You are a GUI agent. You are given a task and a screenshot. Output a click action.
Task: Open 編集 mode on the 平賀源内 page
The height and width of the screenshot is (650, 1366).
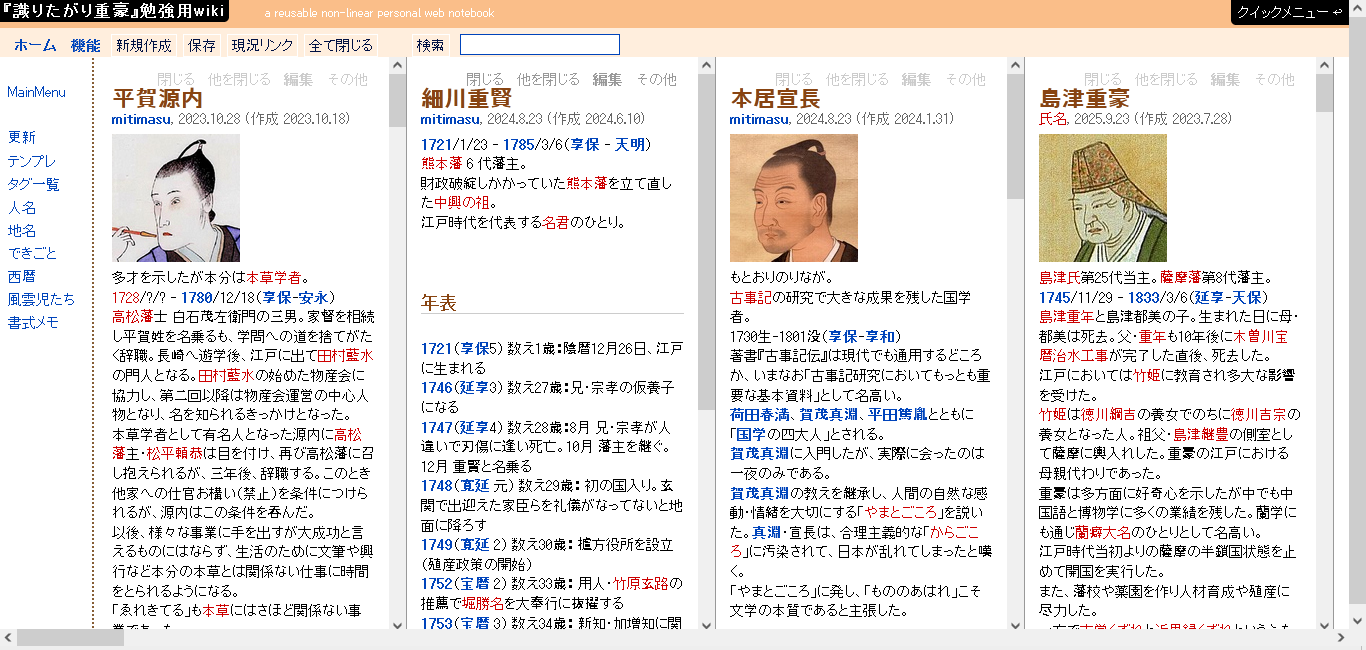299,79
